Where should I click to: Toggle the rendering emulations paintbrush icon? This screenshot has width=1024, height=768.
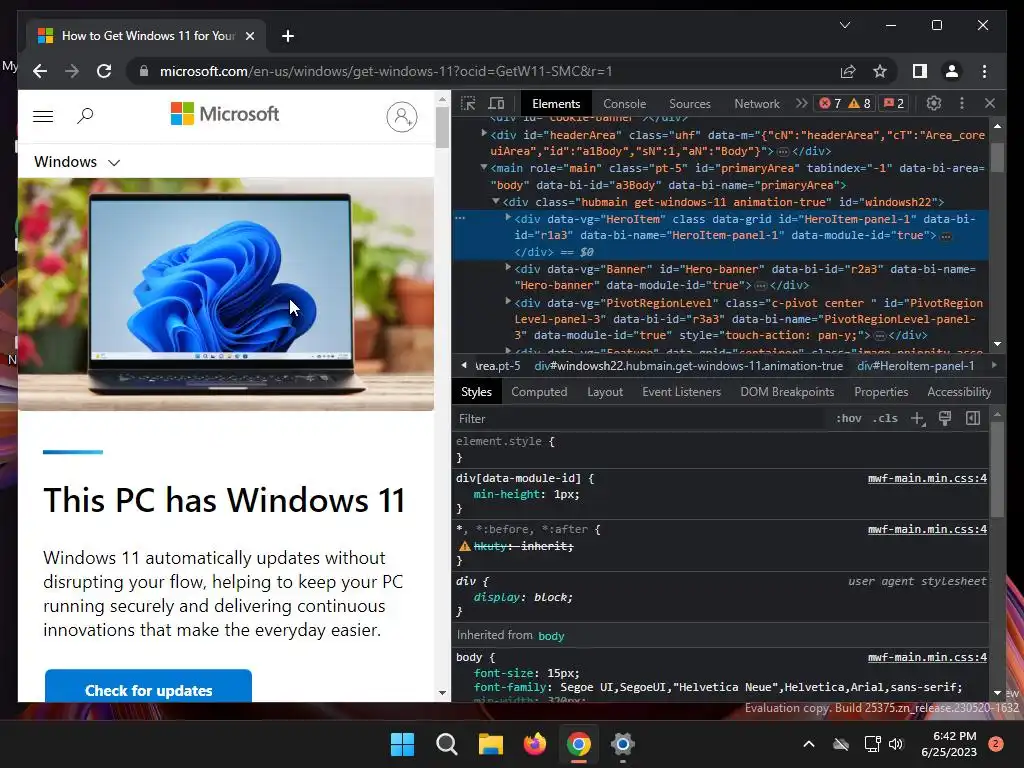pyautogui.click(x=945, y=419)
